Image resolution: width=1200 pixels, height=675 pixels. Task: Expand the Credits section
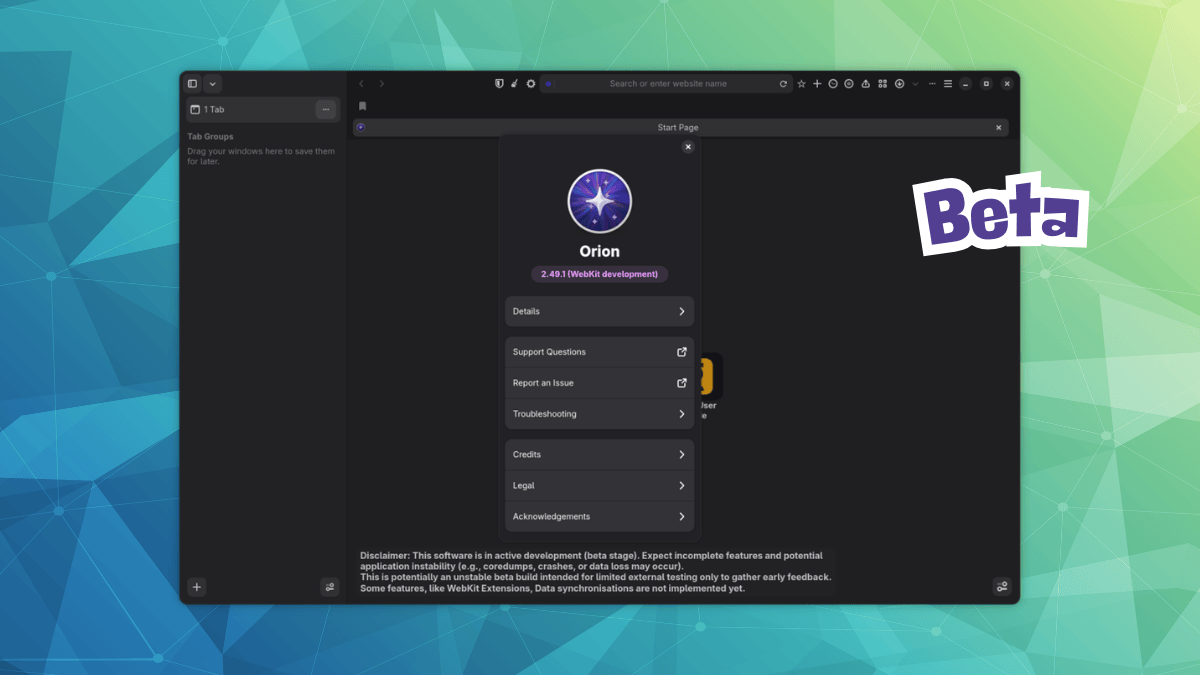[x=599, y=454]
